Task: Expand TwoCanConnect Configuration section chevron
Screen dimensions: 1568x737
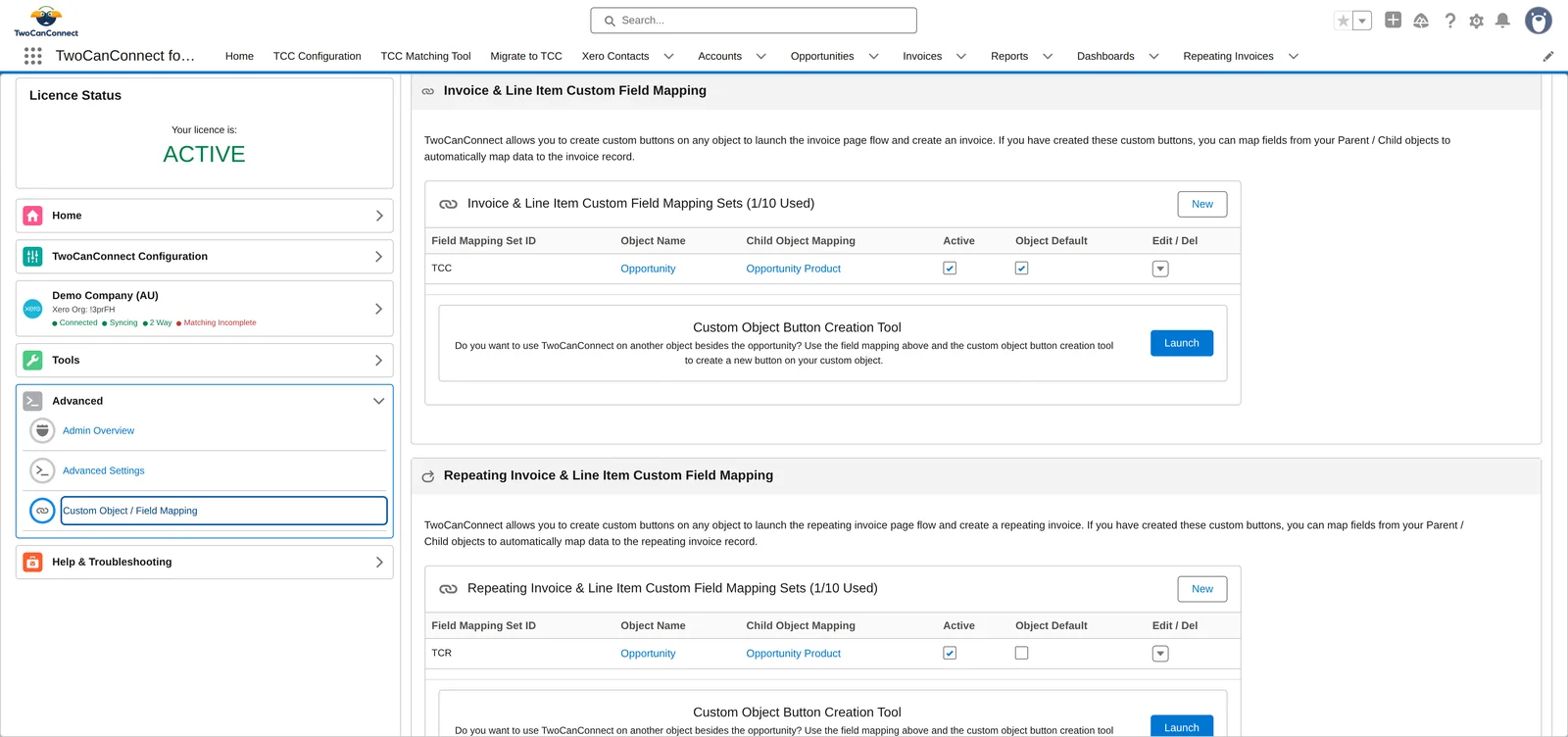Action: click(378, 257)
